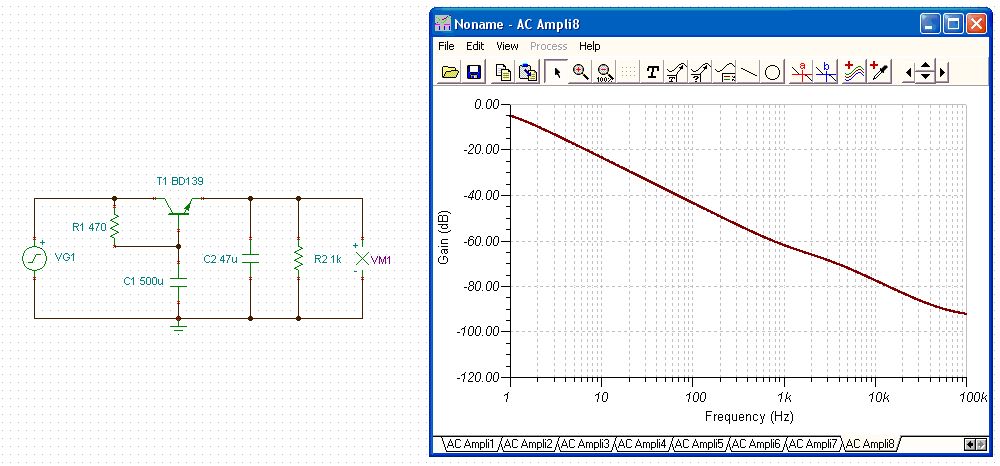Enable cursor A on the curve
The image size is (1000, 466).
coord(801,72)
